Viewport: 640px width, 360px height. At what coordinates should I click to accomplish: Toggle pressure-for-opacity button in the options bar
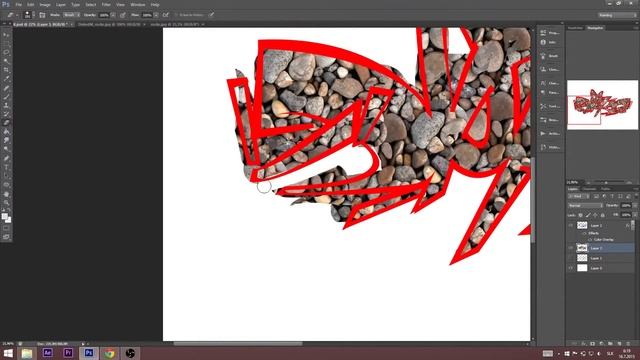[x=122, y=15]
